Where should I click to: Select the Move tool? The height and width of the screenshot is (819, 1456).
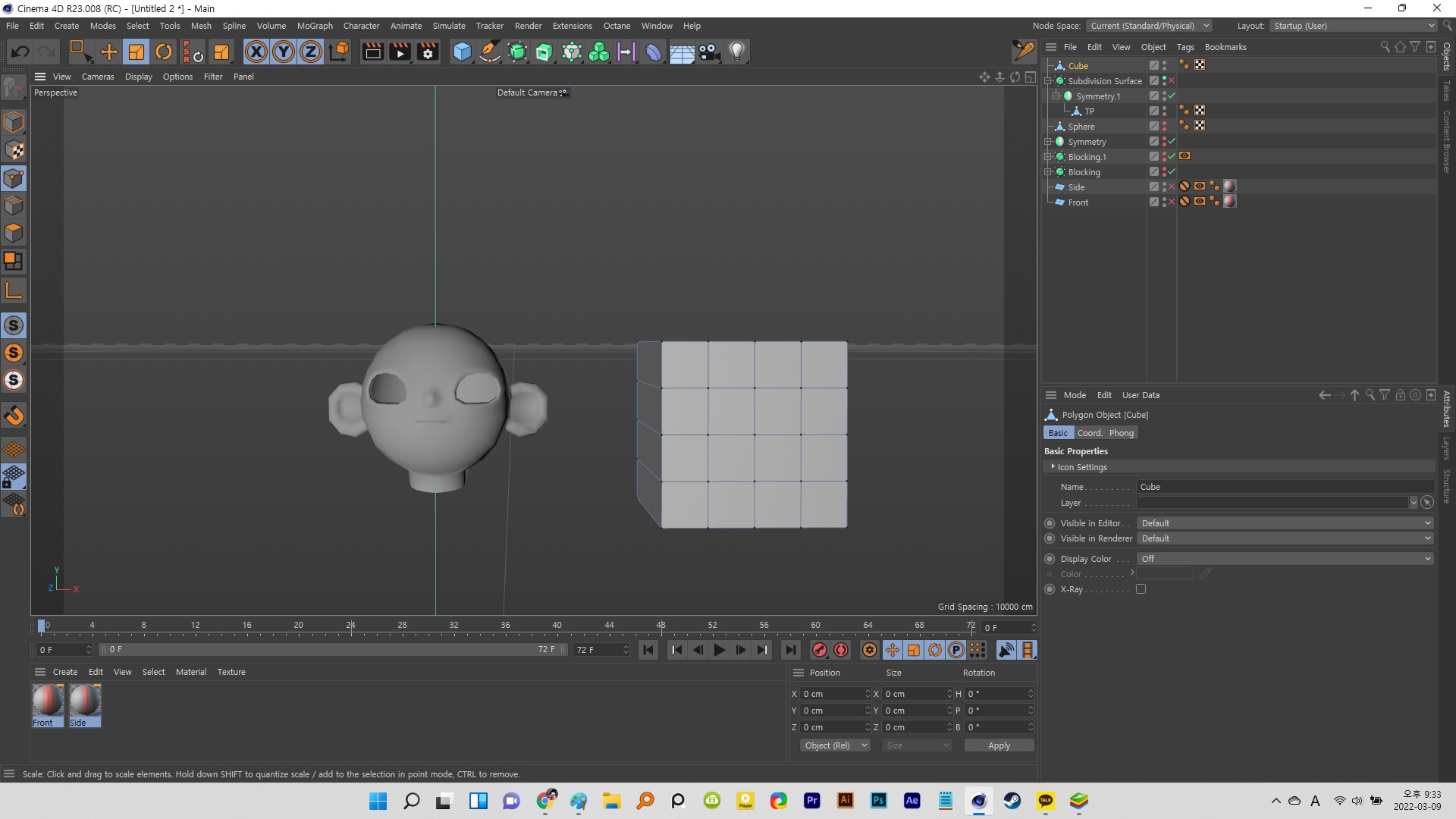tap(109, 52)
